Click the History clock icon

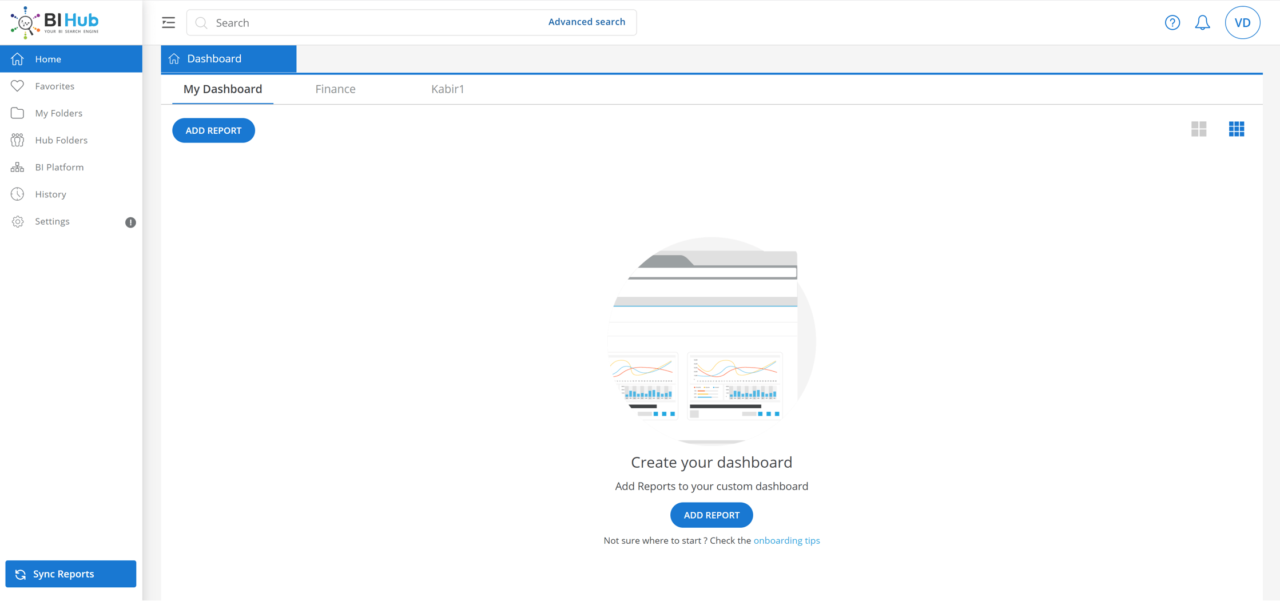[x=17, y=194]
